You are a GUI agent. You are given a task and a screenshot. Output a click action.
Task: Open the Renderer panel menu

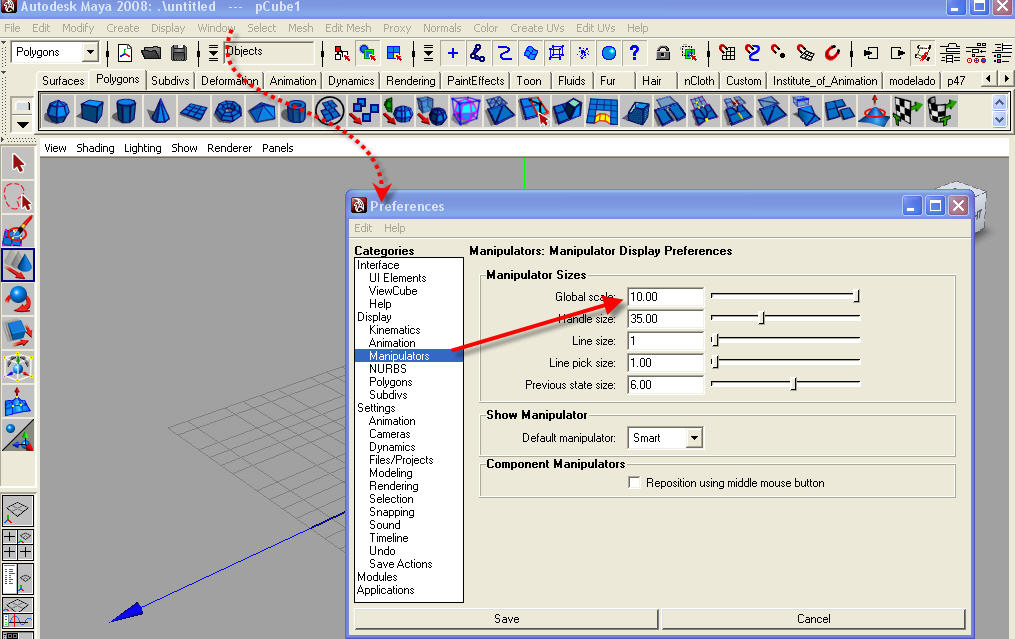coord(229,148)
